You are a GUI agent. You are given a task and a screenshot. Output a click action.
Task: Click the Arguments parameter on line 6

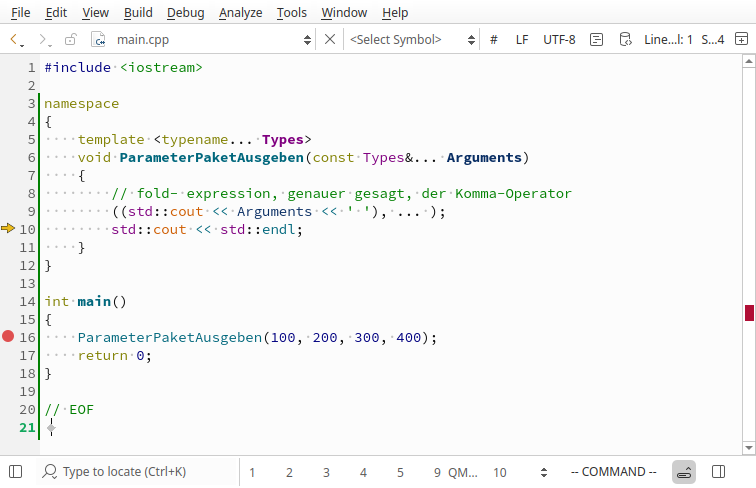click(484, 158)
